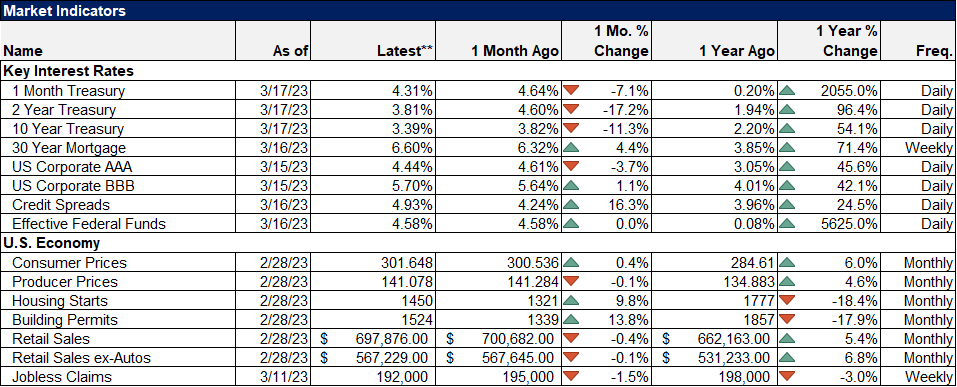
Task: Click green up arrow next to Effective Federal Funds 5625.0%
Action: pyautogui.click(x=787, y=224)
